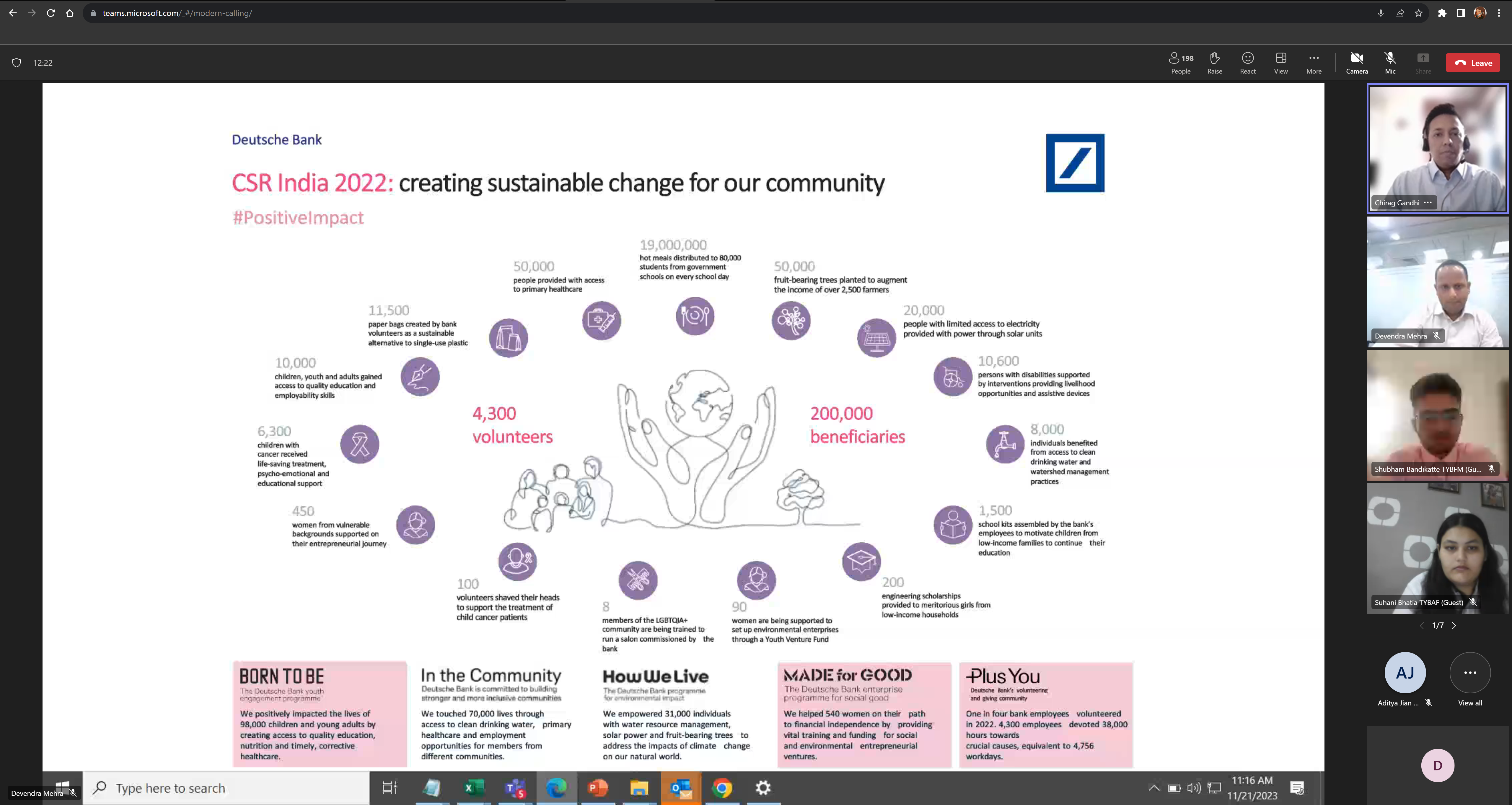1512x805 pixels.
Task: Click the Aditya Jian AJ avatar
Action: pyautogui.click(x=1405, y=672)
